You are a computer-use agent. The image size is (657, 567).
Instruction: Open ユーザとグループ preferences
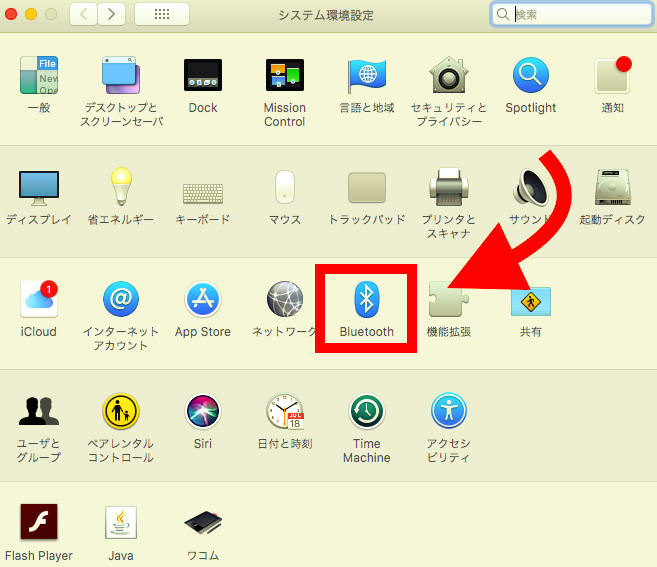[39, 411]
